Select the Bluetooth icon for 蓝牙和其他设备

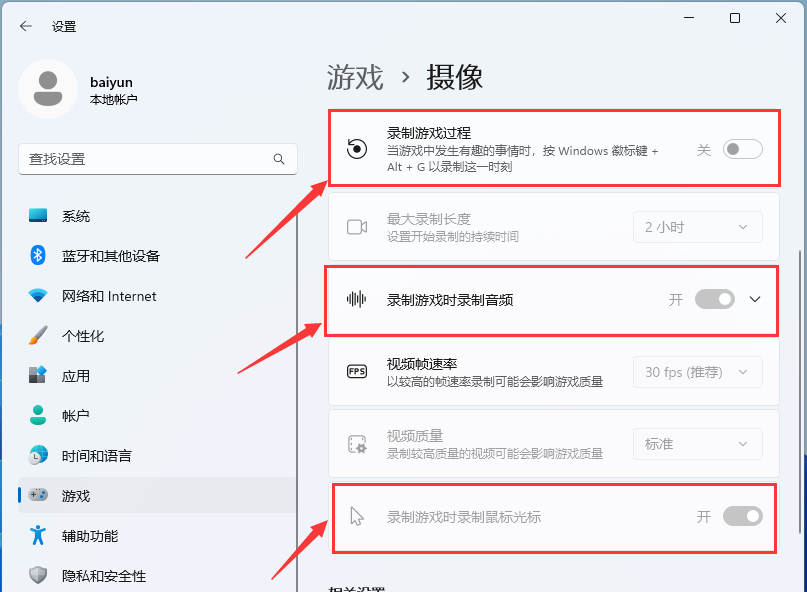tap(38, 255)
